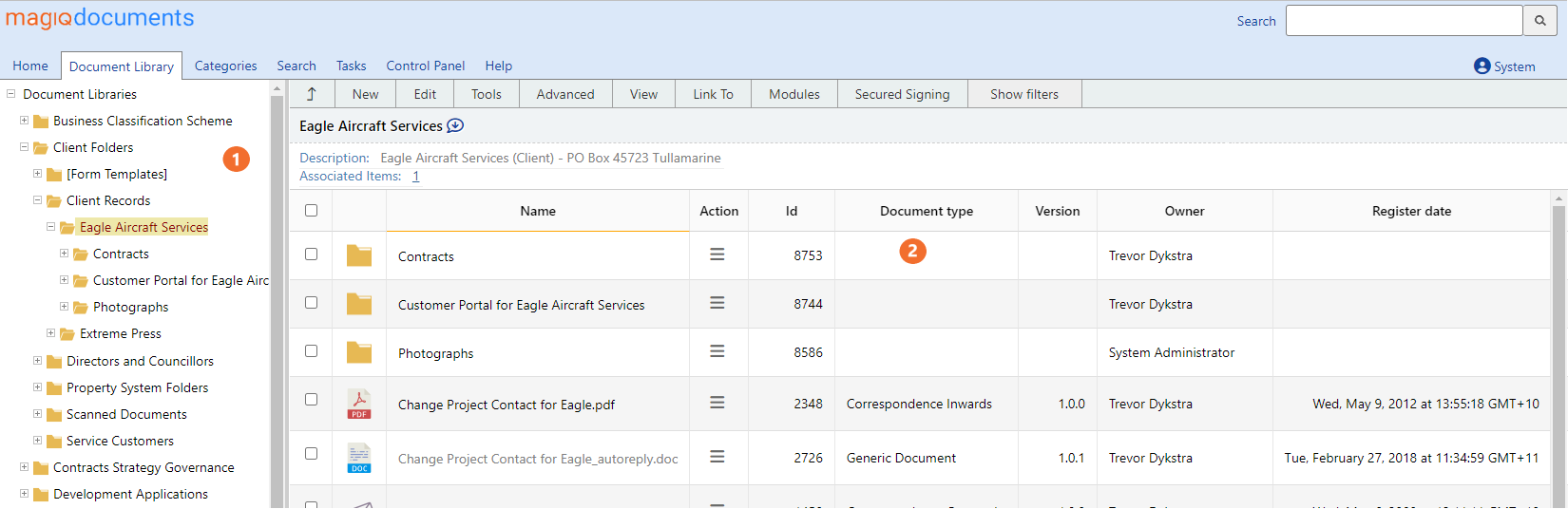The width and height of the screenshot is (1568, 509).
Task: Open Associated Items link showing 1
Action: pos(415,176)
